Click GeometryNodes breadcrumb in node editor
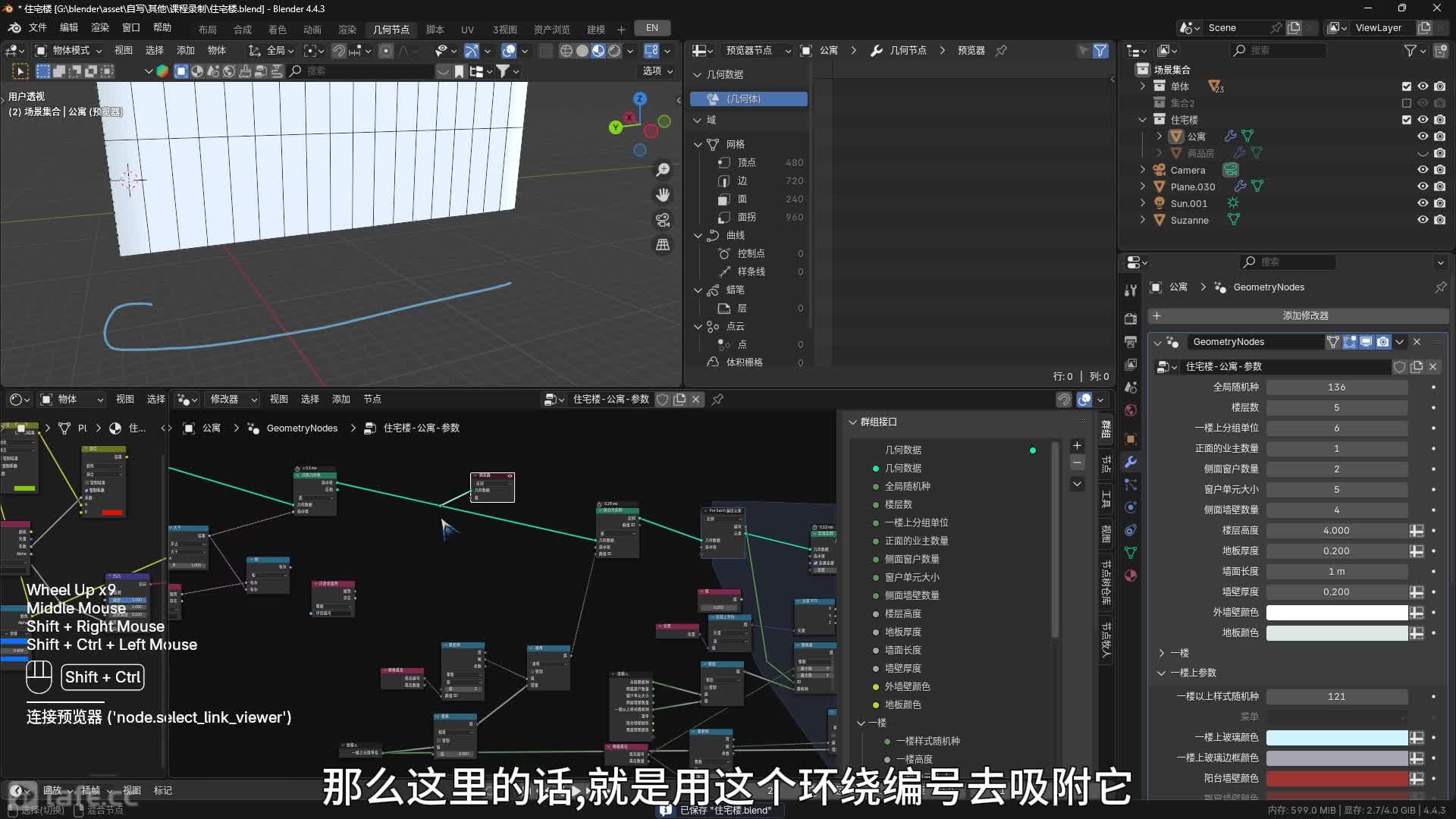 coord(302,428)
